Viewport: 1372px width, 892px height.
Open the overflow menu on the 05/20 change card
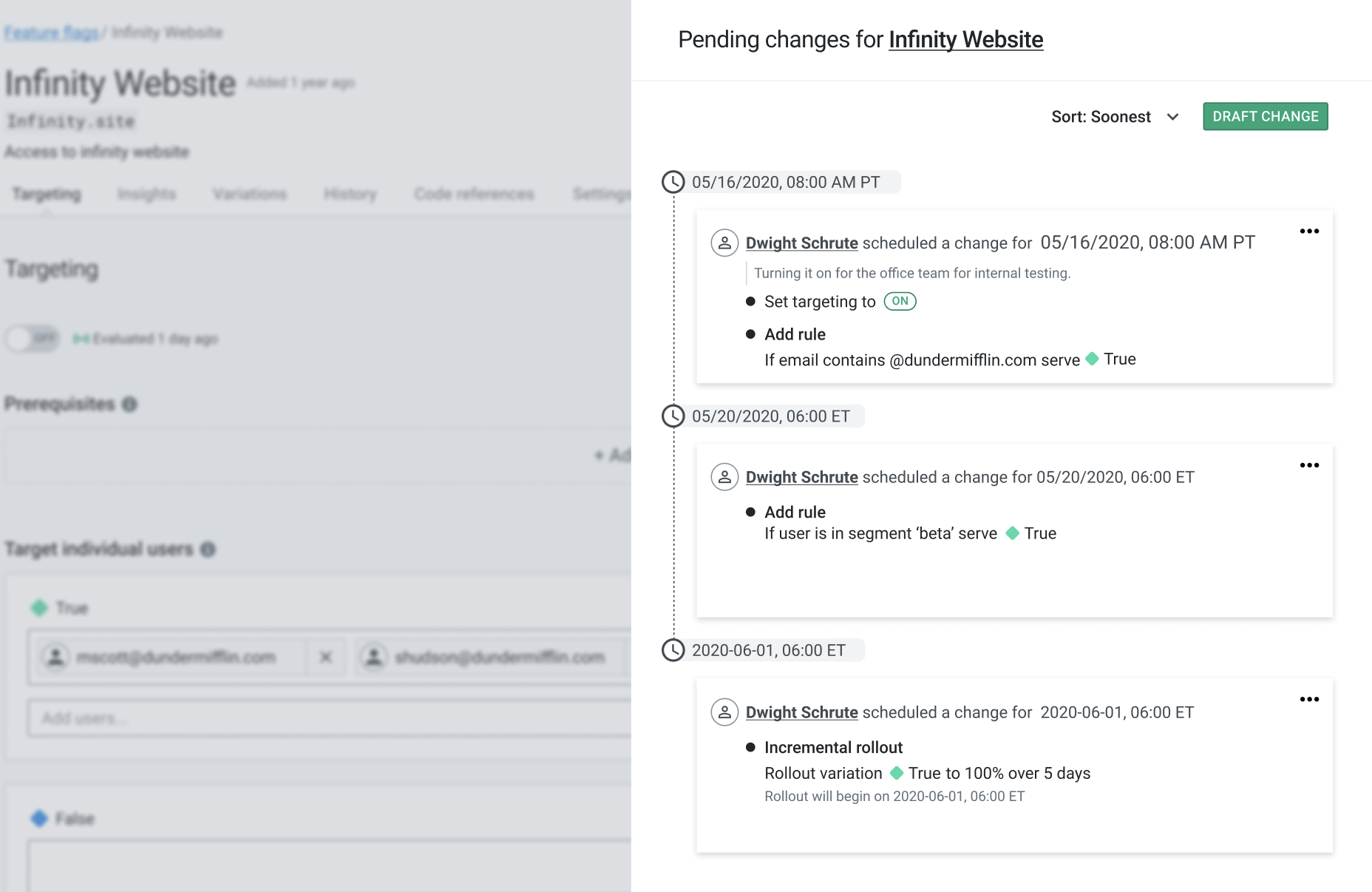click(x=1309, y=465)
